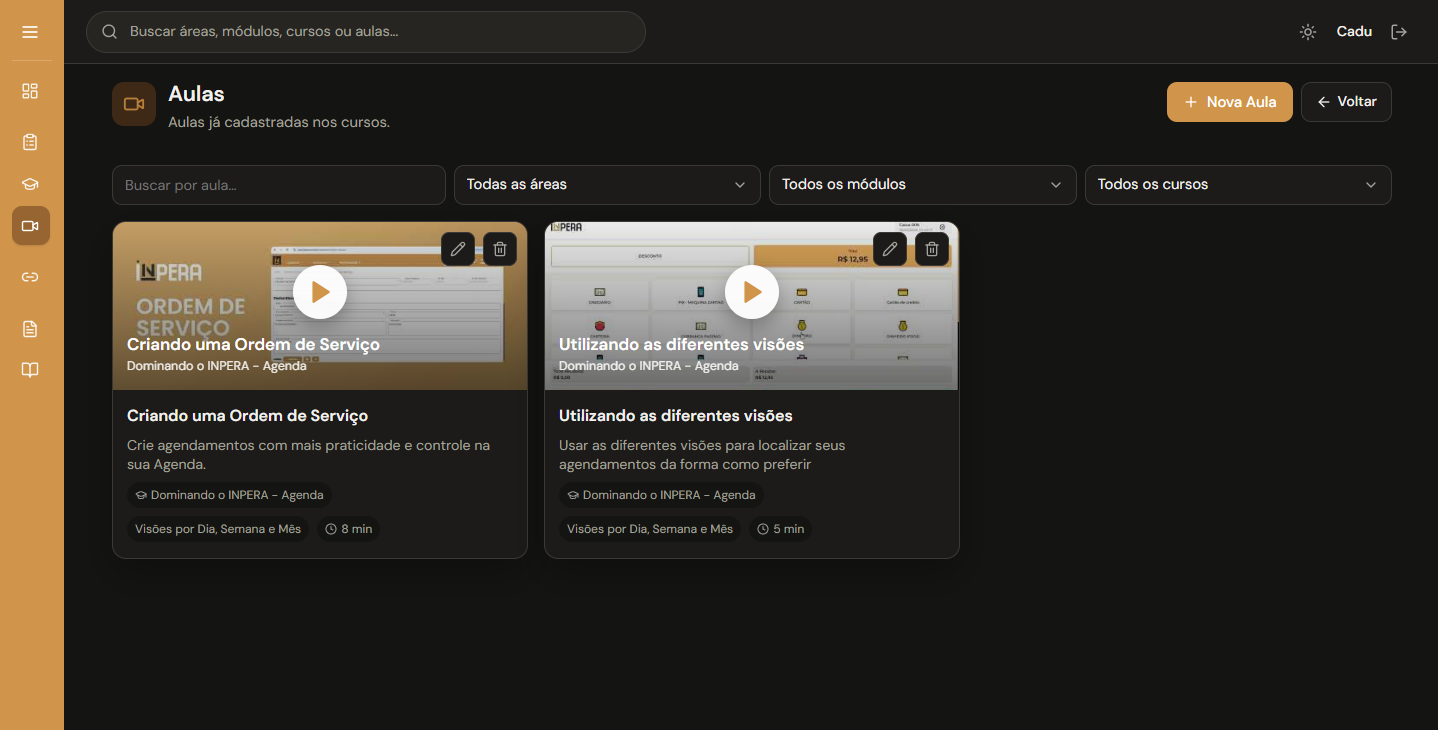The width and height of the screenshot is (1438, 730).
Task: Open the dashboard grid icon in the sidebar
Action: [x=30, y=91]
